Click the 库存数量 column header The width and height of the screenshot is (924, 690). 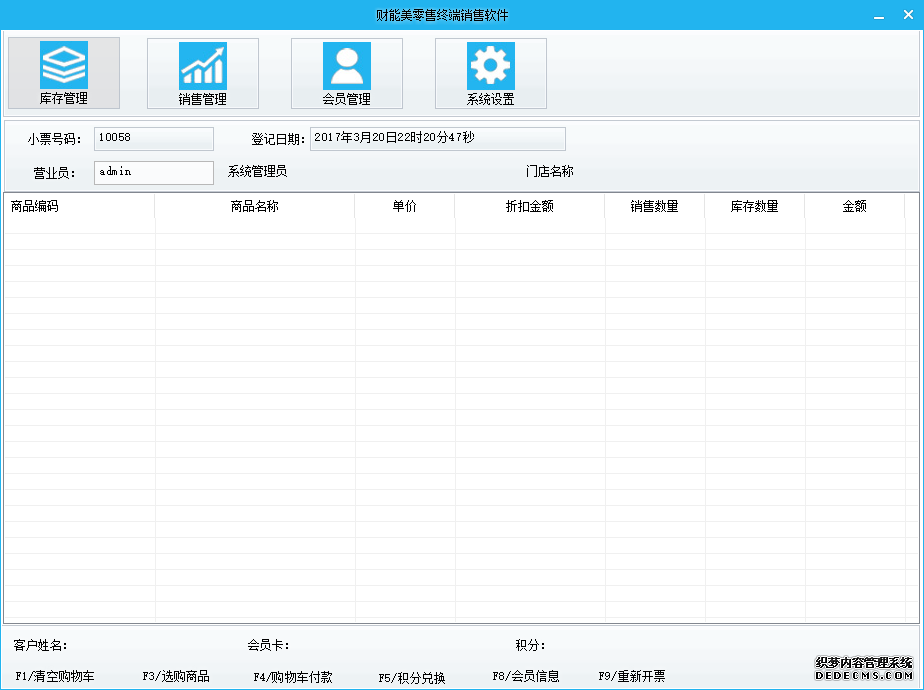tap(754, 206)
